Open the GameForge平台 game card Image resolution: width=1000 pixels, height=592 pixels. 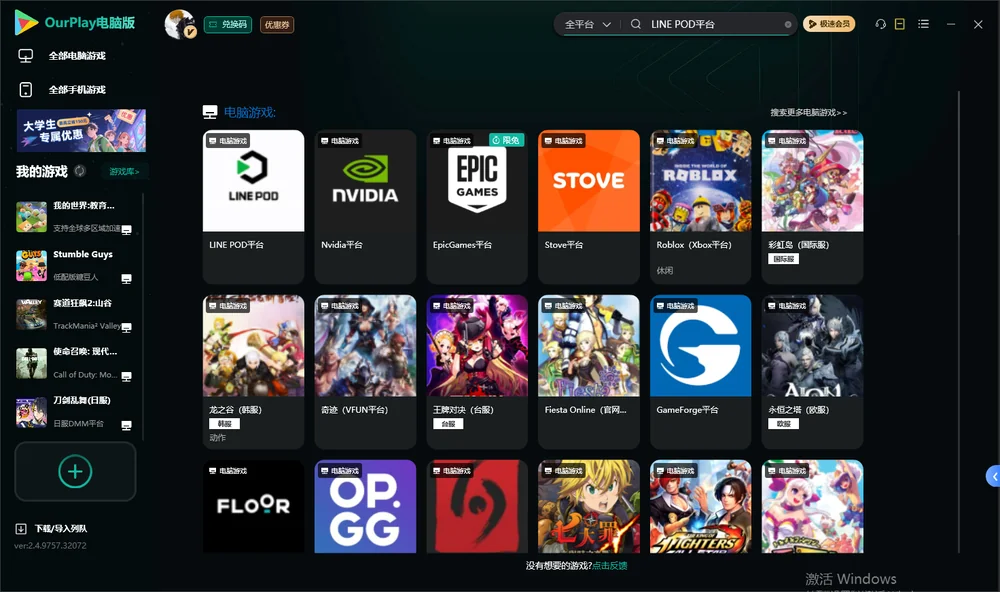pyautogui.click(x=700, y=372)
